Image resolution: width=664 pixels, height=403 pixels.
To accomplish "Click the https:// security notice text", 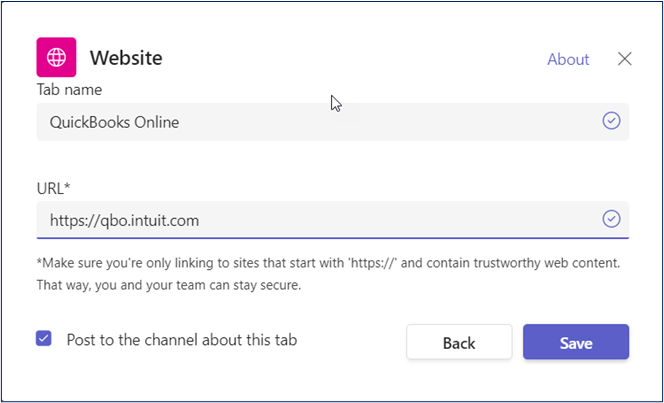I will pyautogui.click(x=328, y=274).
